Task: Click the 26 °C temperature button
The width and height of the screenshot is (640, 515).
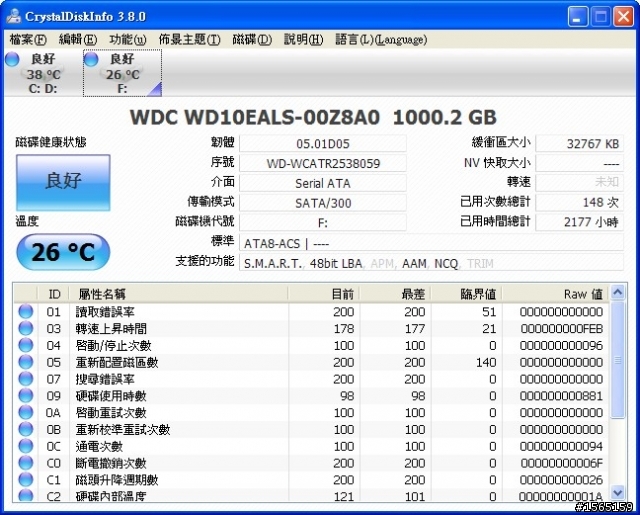Action: click(x=63, y=252)
